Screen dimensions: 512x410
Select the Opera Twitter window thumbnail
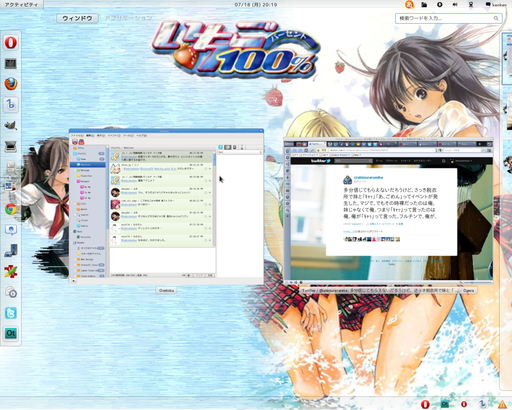(388, 211)
